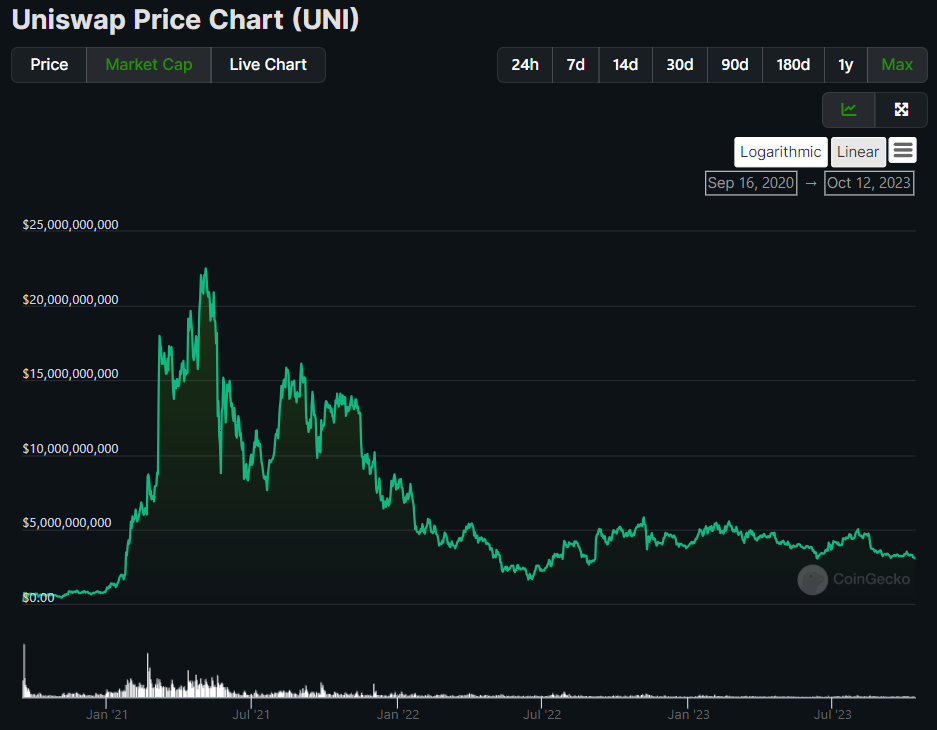Edit the Oct 12, 2023 end date
The width and height of the screenshot is (937, 730).
point(869,183)
